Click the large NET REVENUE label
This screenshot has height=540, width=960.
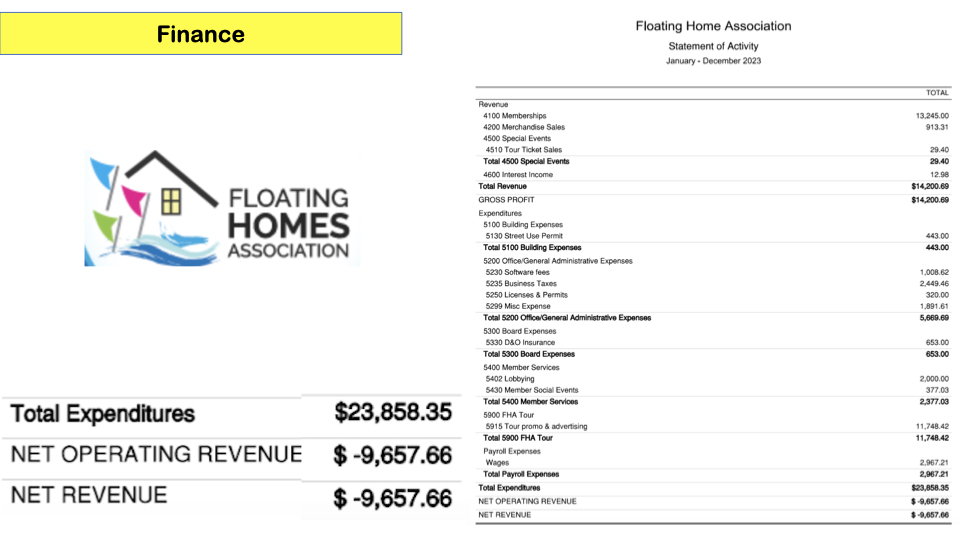(x=90, y=495)
